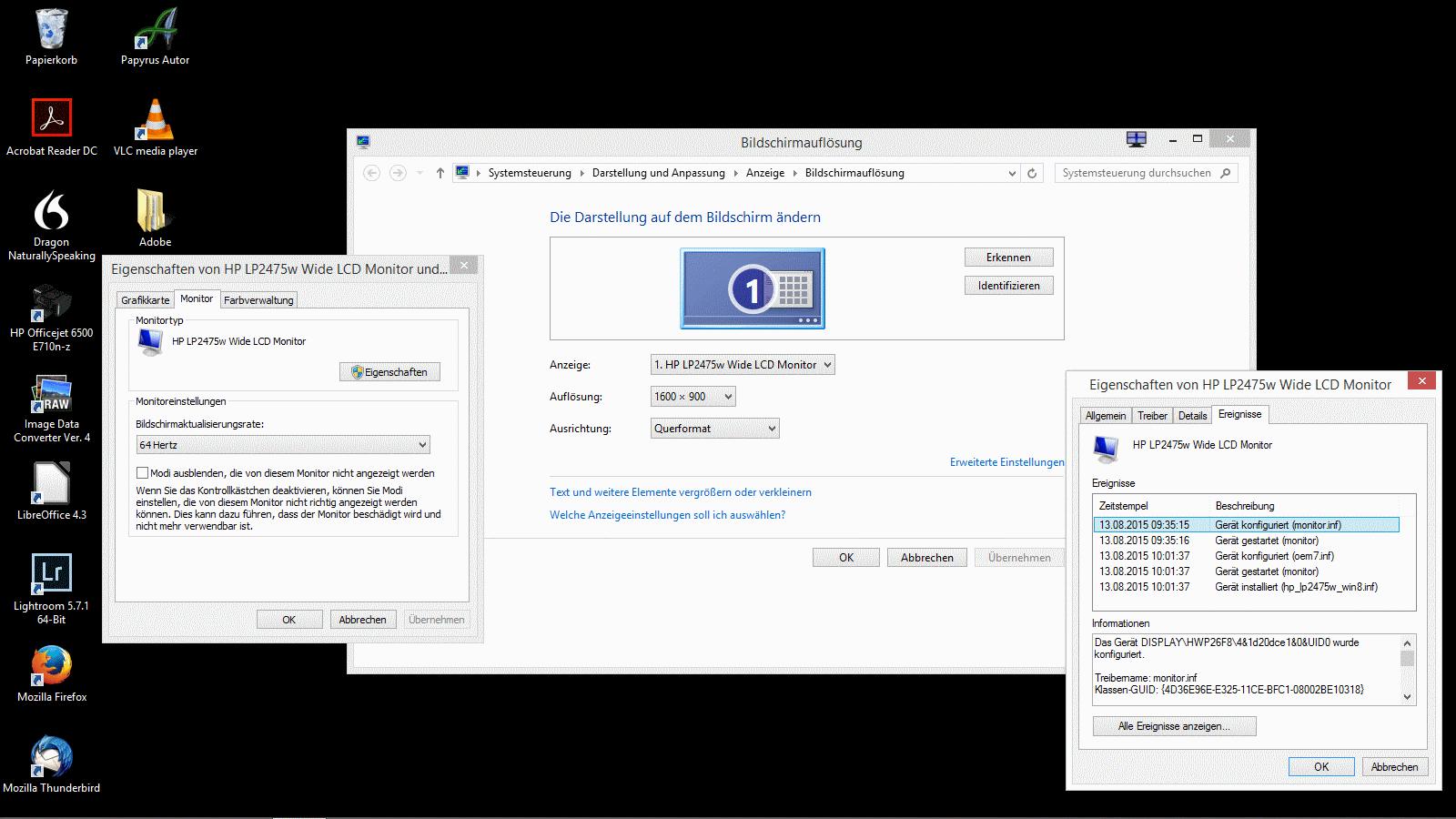
Task: Switch to the Farbverwaltung tab
Action: coord(258,300)
